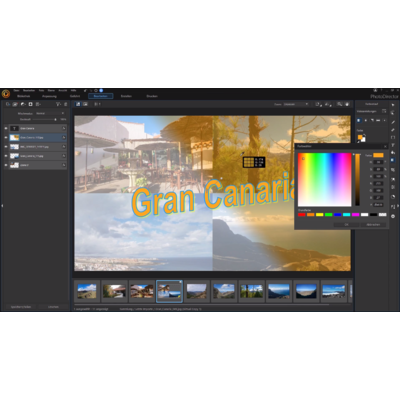Open the layer options dropdown beside the mask icon
The height and width of the screenshot is (400, 400).
click(38, 104)
